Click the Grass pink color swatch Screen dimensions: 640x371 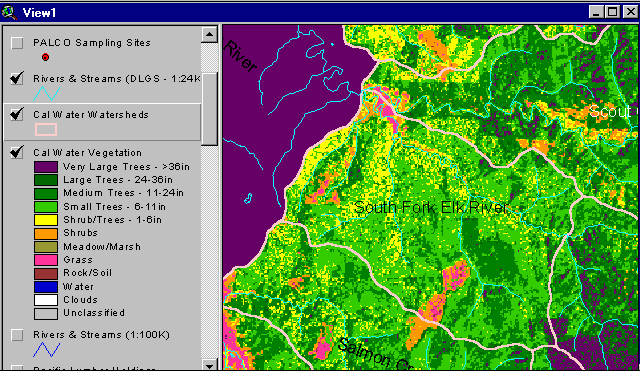click(x=46, y=260)
